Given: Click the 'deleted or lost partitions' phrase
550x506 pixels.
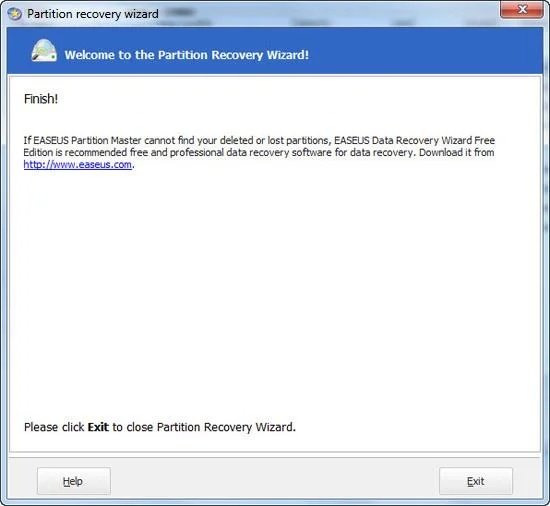Looking at the screenshot, I should click(x=275, y=140).
